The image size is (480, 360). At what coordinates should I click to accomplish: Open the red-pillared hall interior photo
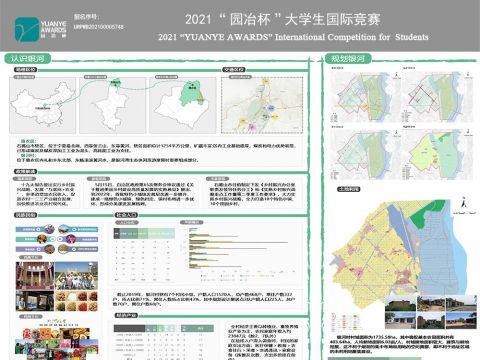click(35, 276)
